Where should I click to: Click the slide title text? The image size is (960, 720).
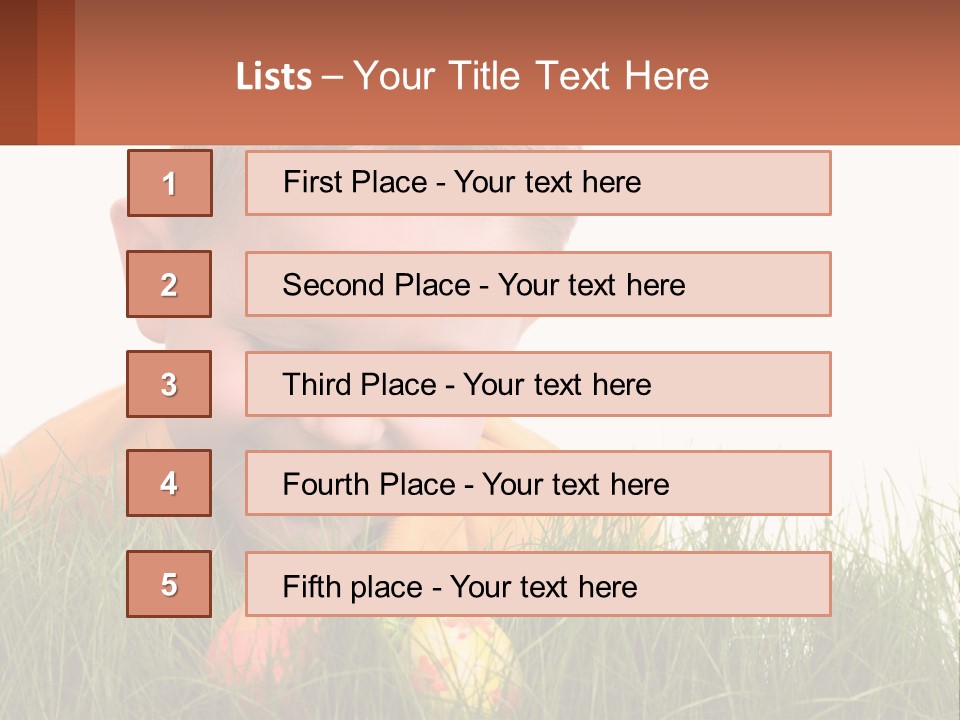(472, 76)
